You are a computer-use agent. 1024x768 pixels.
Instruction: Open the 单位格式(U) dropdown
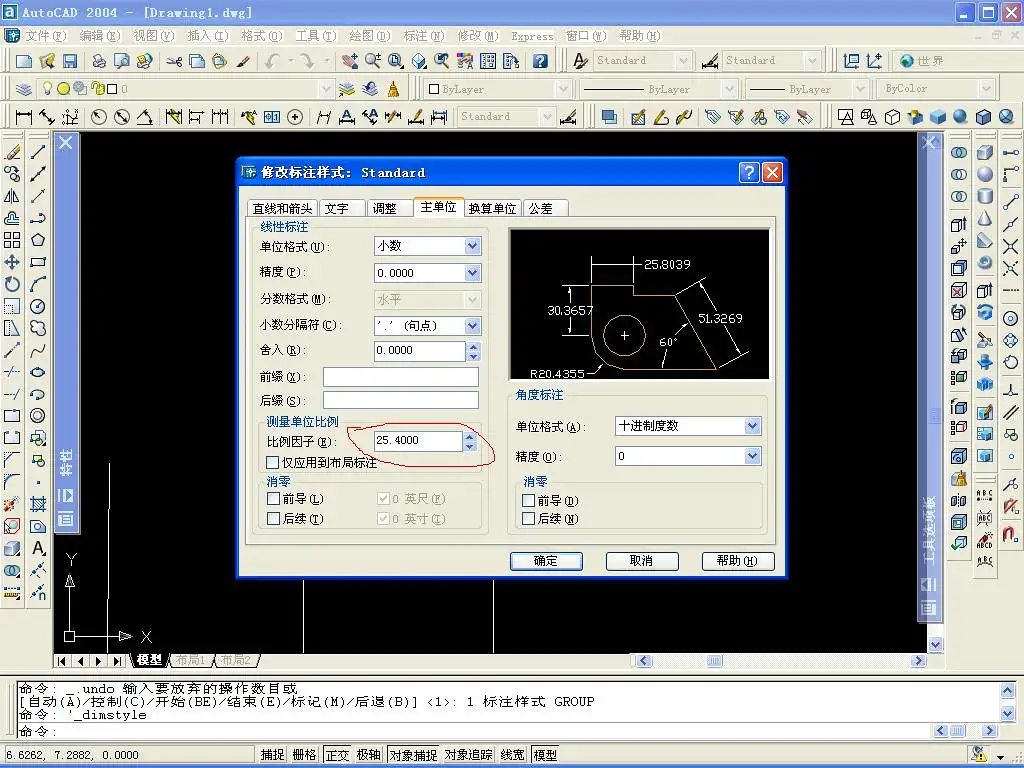(x=473, y=246)
